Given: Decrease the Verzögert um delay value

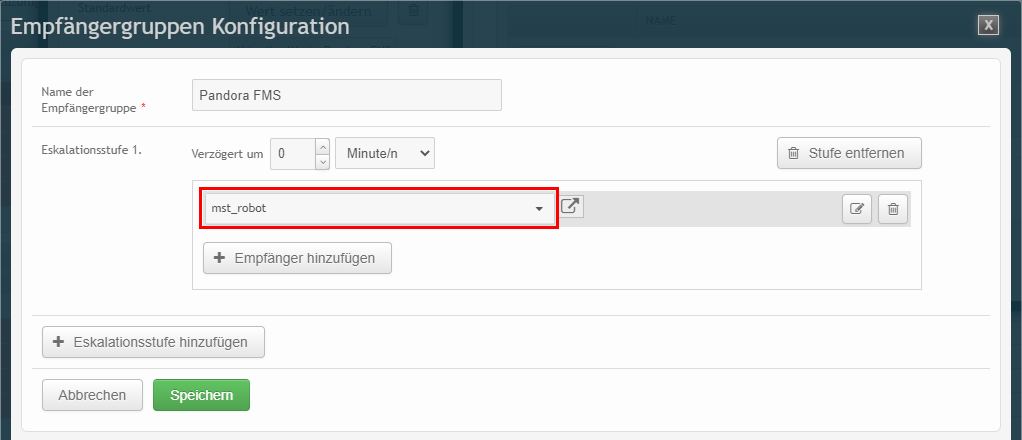Looking at the screenshot, I should (x=322, y=162).
